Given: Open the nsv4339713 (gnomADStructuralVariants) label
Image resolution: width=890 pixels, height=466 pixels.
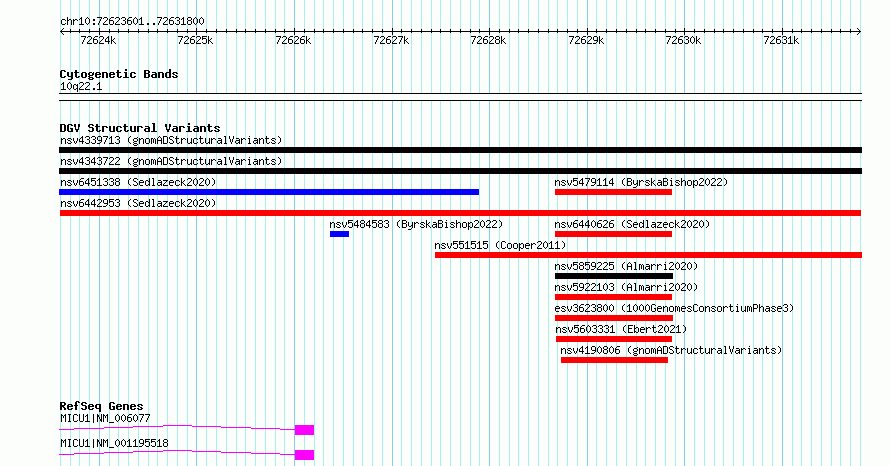Looking at the screenshot, I should coord(171,140).
